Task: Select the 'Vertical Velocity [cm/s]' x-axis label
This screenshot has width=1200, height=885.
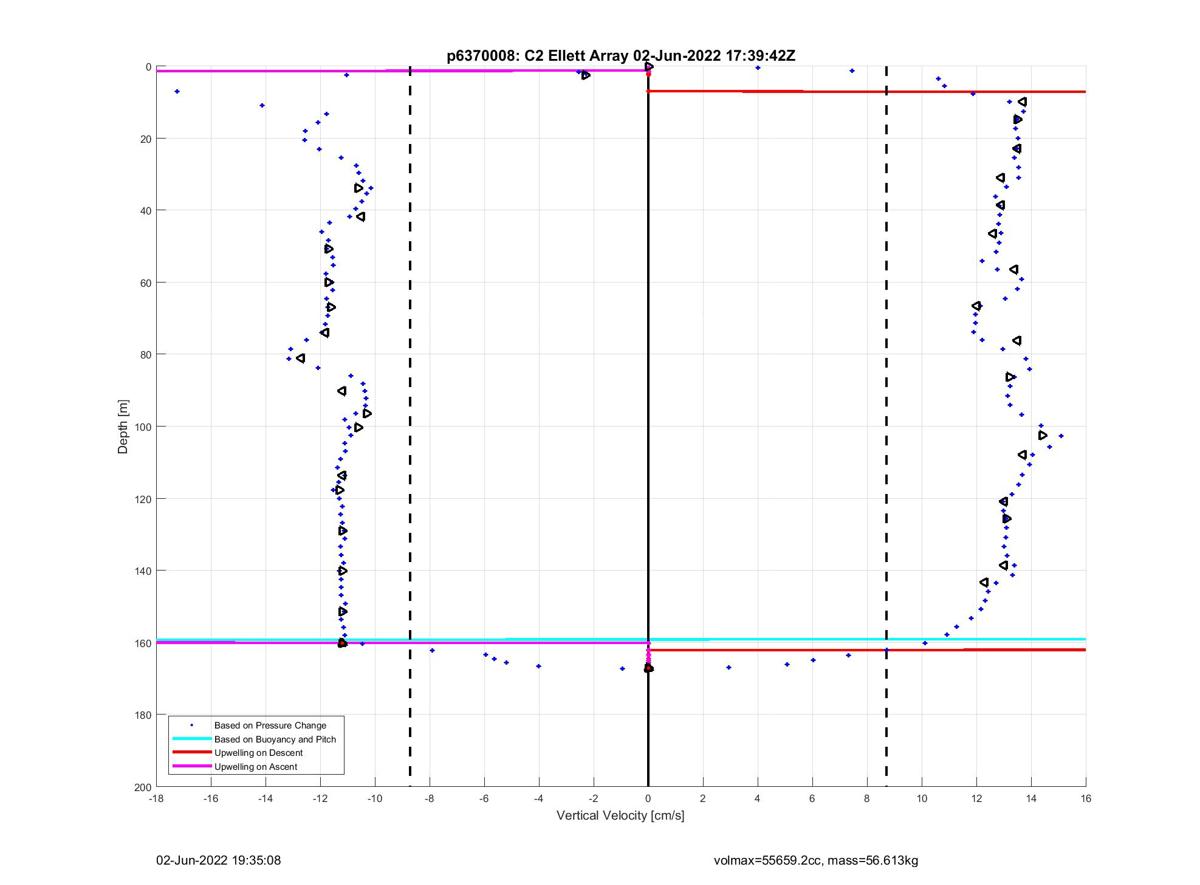Action: [x=620, y=816]
